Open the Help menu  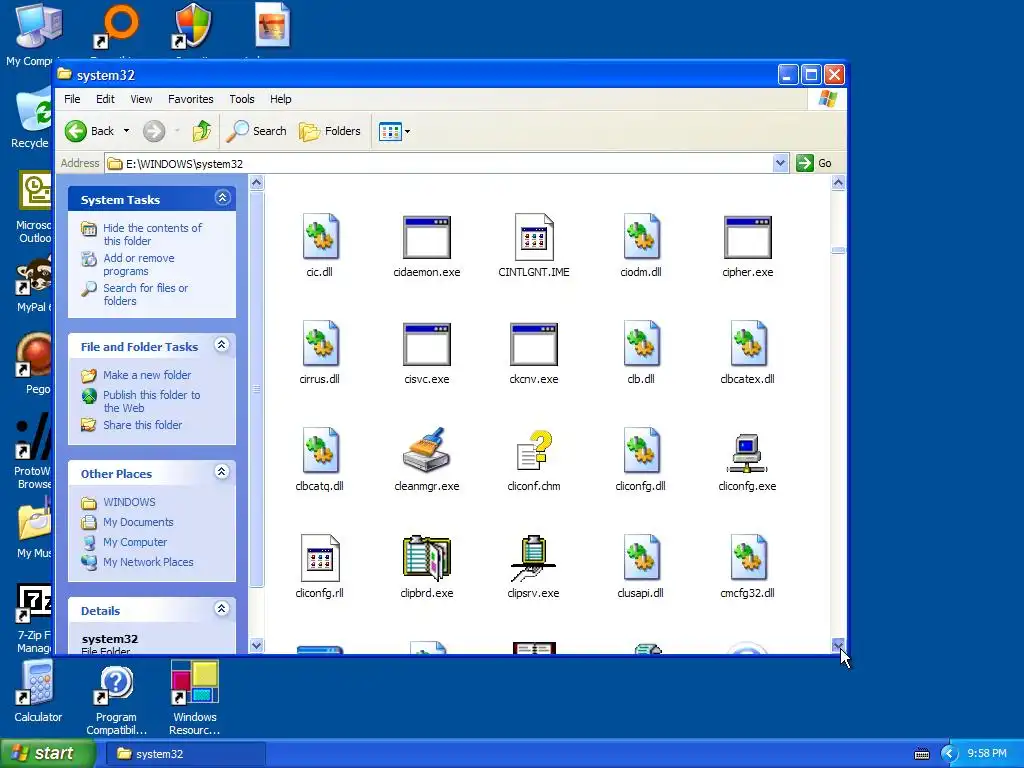click(x=281, y=99)
